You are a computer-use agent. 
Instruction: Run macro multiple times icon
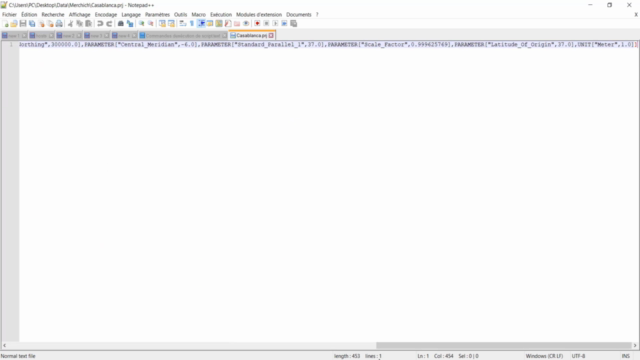click(x=284, y=24)
